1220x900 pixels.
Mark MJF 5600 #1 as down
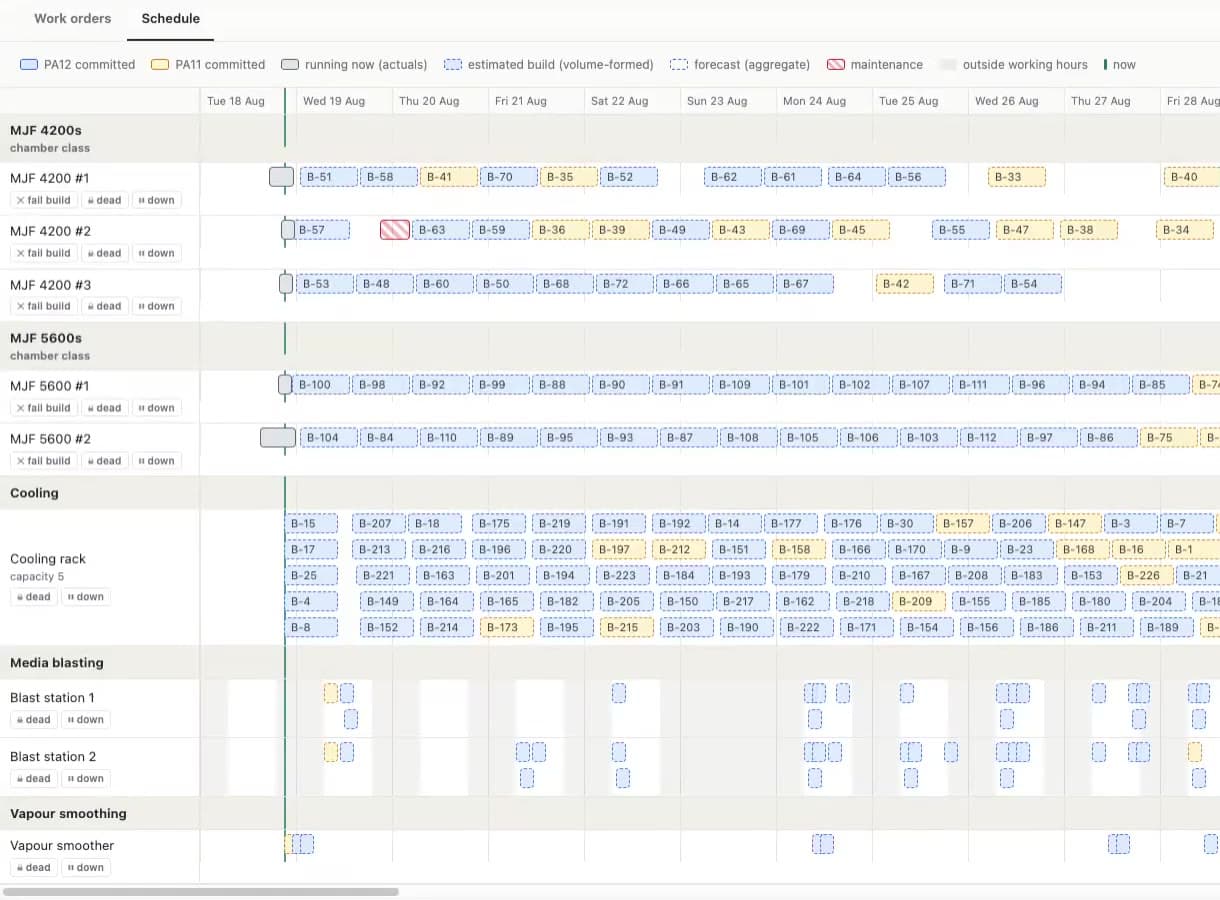[x=156, y=408]
